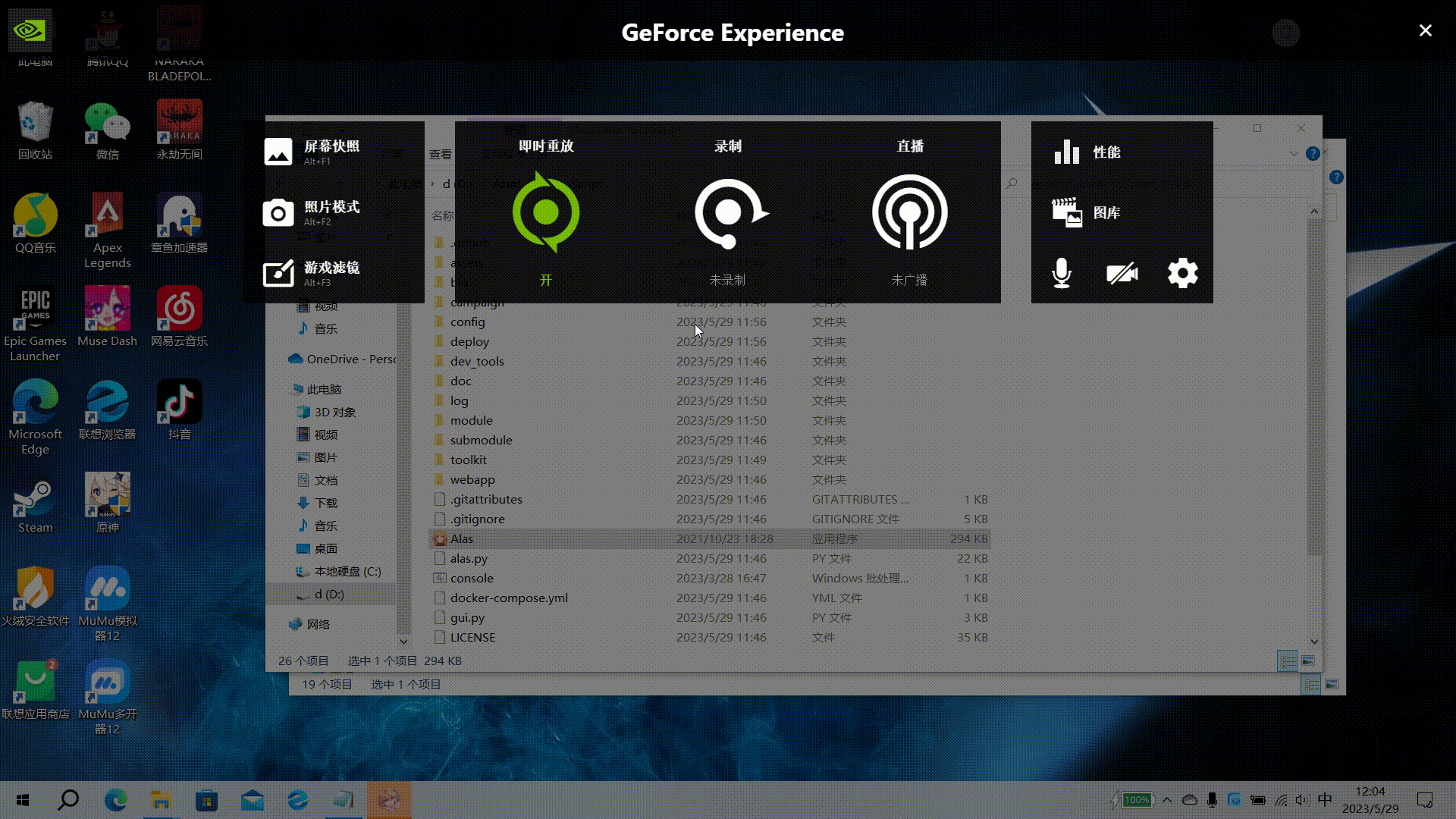This screenshot has height=819, width=1456.
Task: Select MuMu模拟器12 desktop icon
Action: click(x=107, y=604)
